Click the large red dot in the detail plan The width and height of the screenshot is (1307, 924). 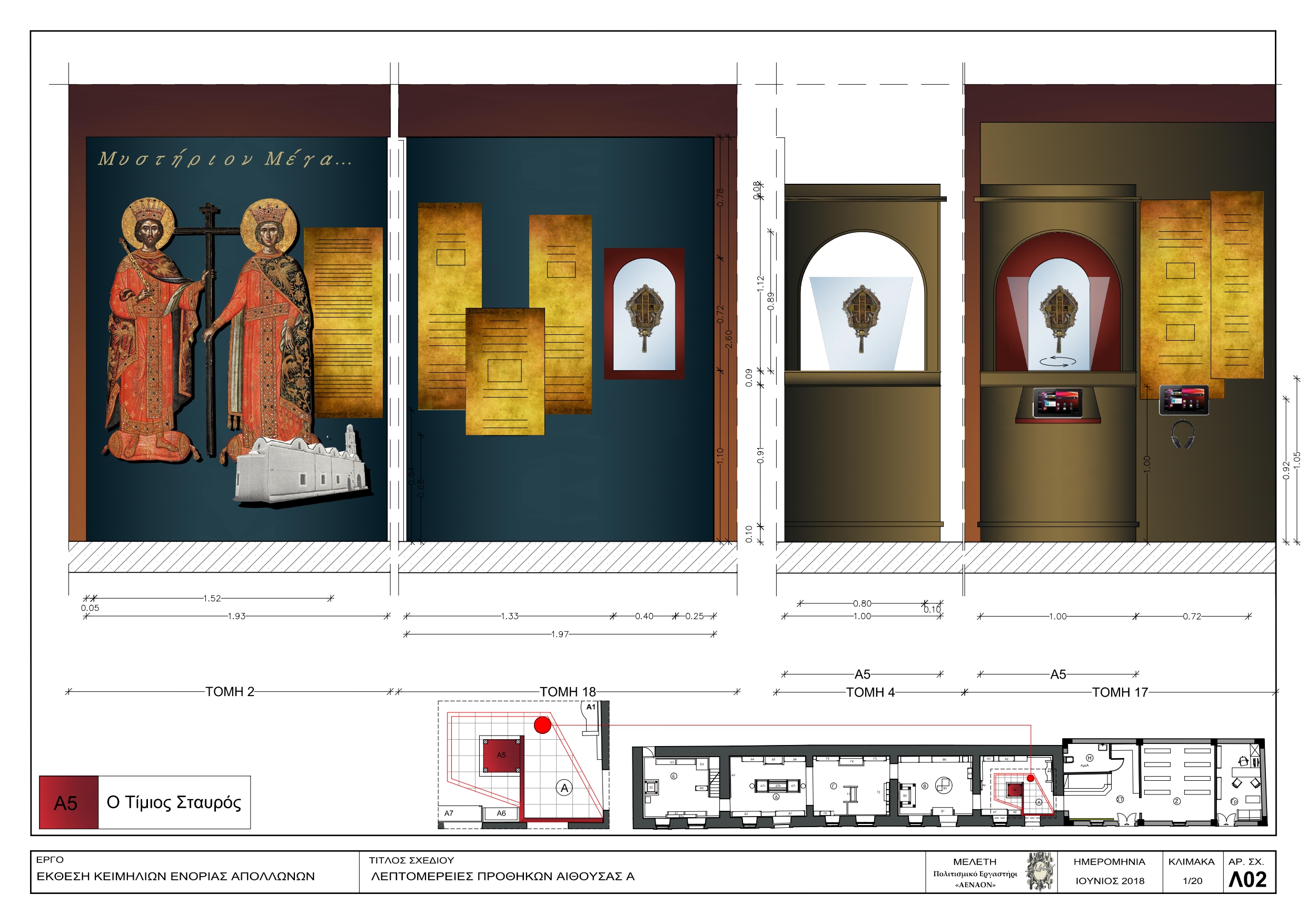(x=542, y=725)
